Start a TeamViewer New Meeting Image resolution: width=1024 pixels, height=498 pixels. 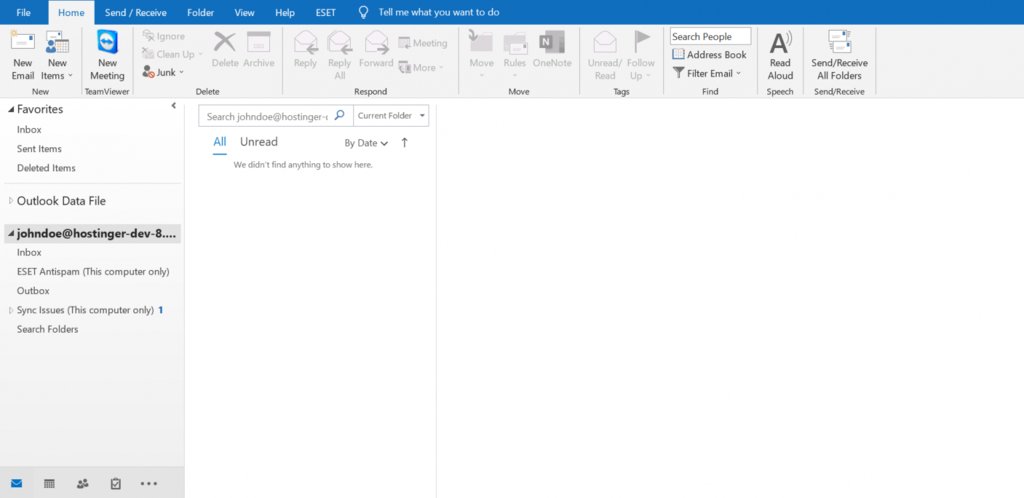click(x=107, y=55)
